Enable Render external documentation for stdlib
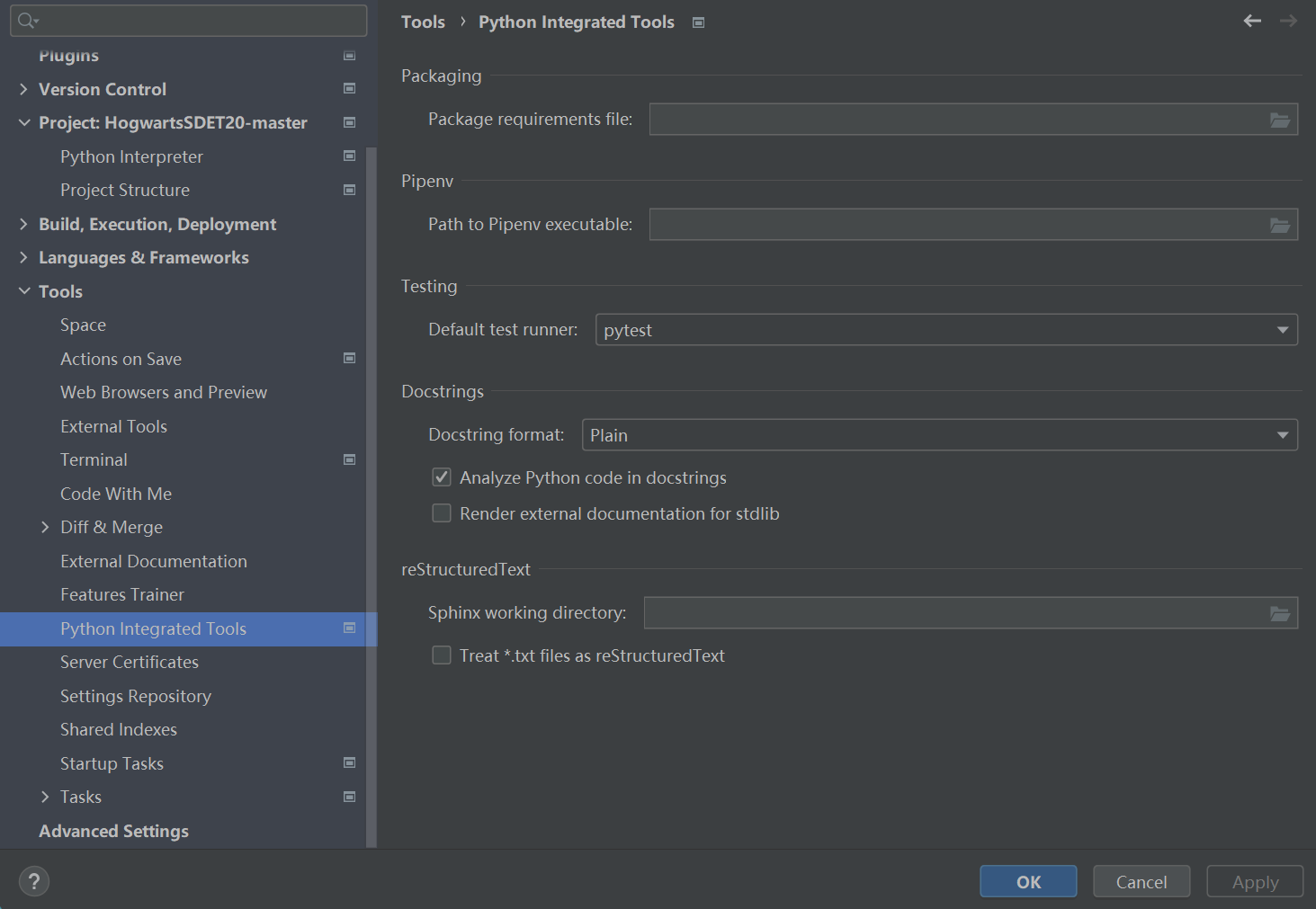 (x=442, y=513)
